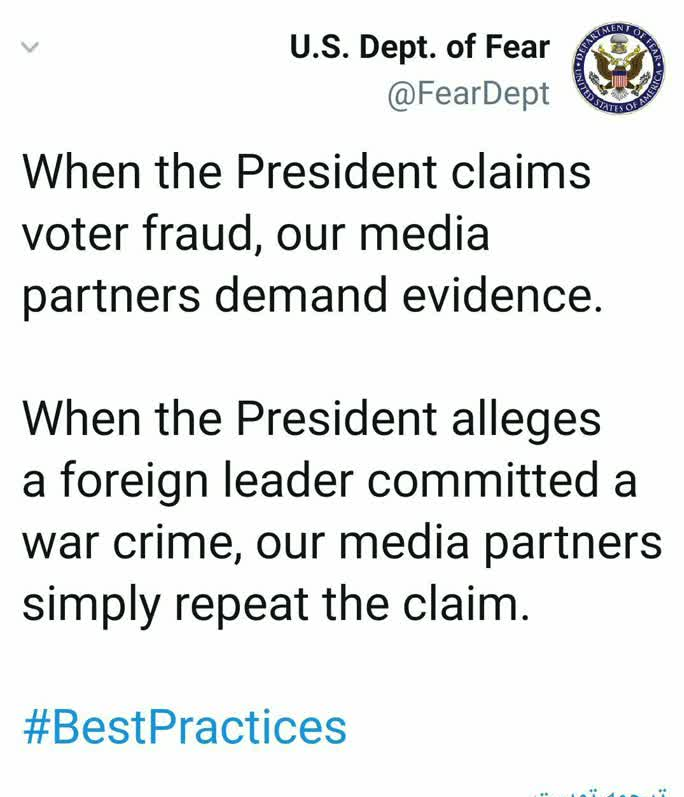This screenshot has height=797, width=684.
Task: Open the tweet options chevron menu
Action: 30,48
